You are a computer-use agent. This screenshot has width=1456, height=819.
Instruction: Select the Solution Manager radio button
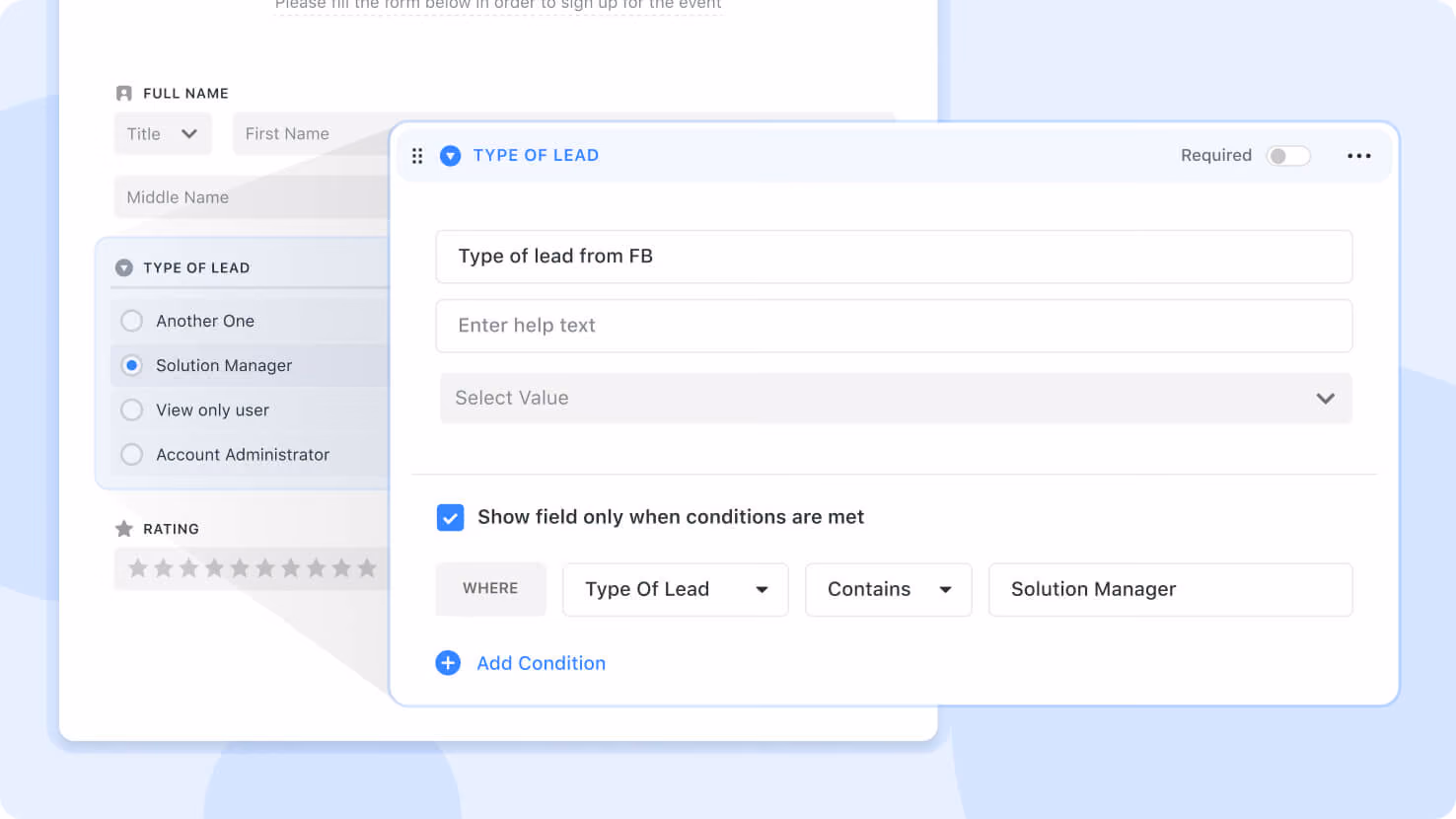pyautogui.click(x=131, y=365)
